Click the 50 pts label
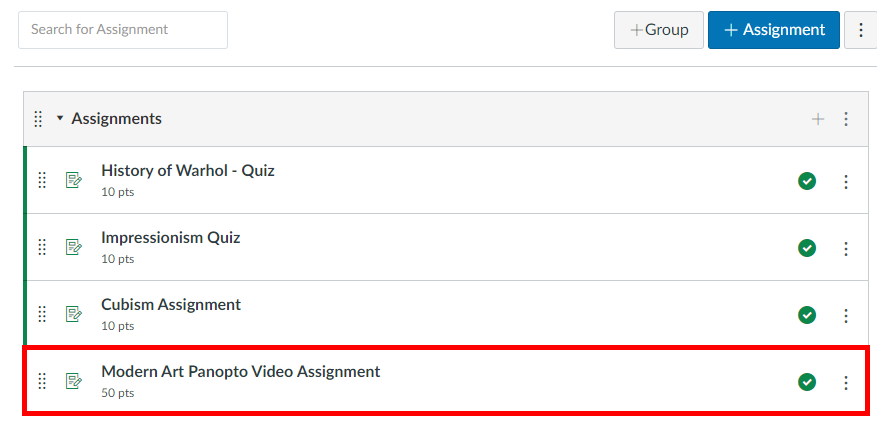Image resolution: width=877 pixels, height=437 pixels. (117, 393)
